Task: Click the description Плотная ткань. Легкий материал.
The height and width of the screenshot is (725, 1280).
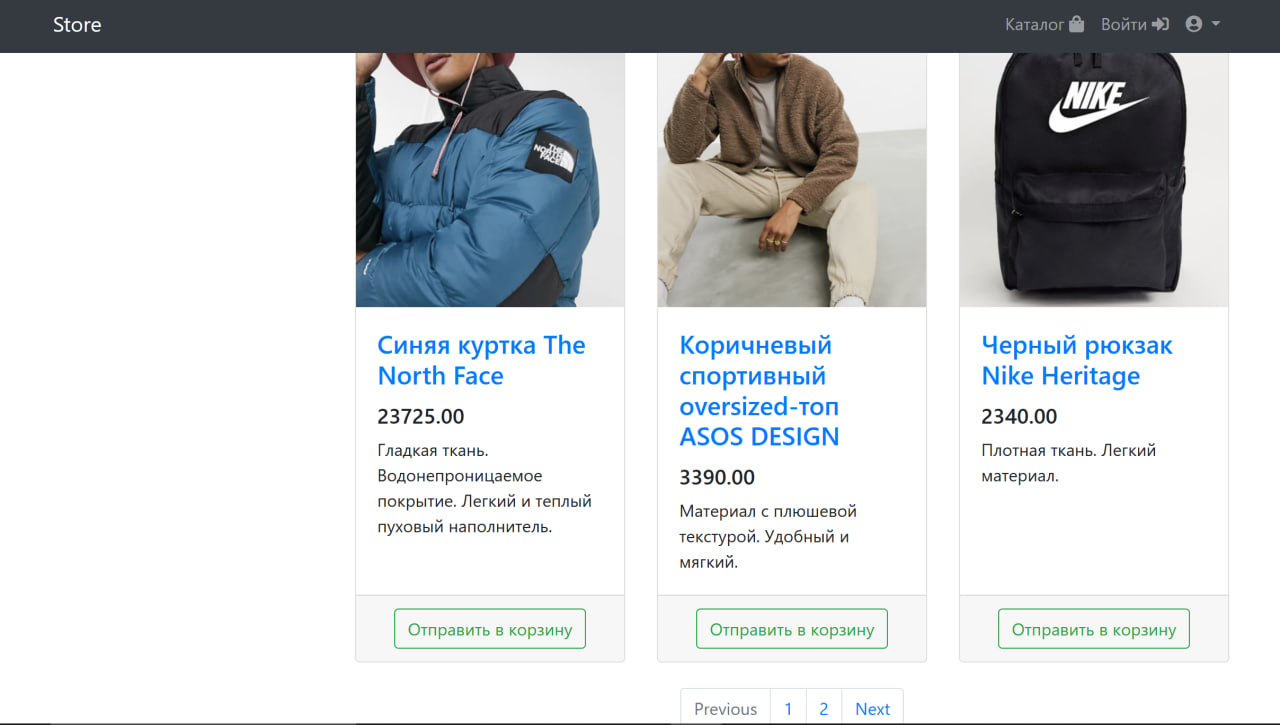Action: click(1069, 463)
